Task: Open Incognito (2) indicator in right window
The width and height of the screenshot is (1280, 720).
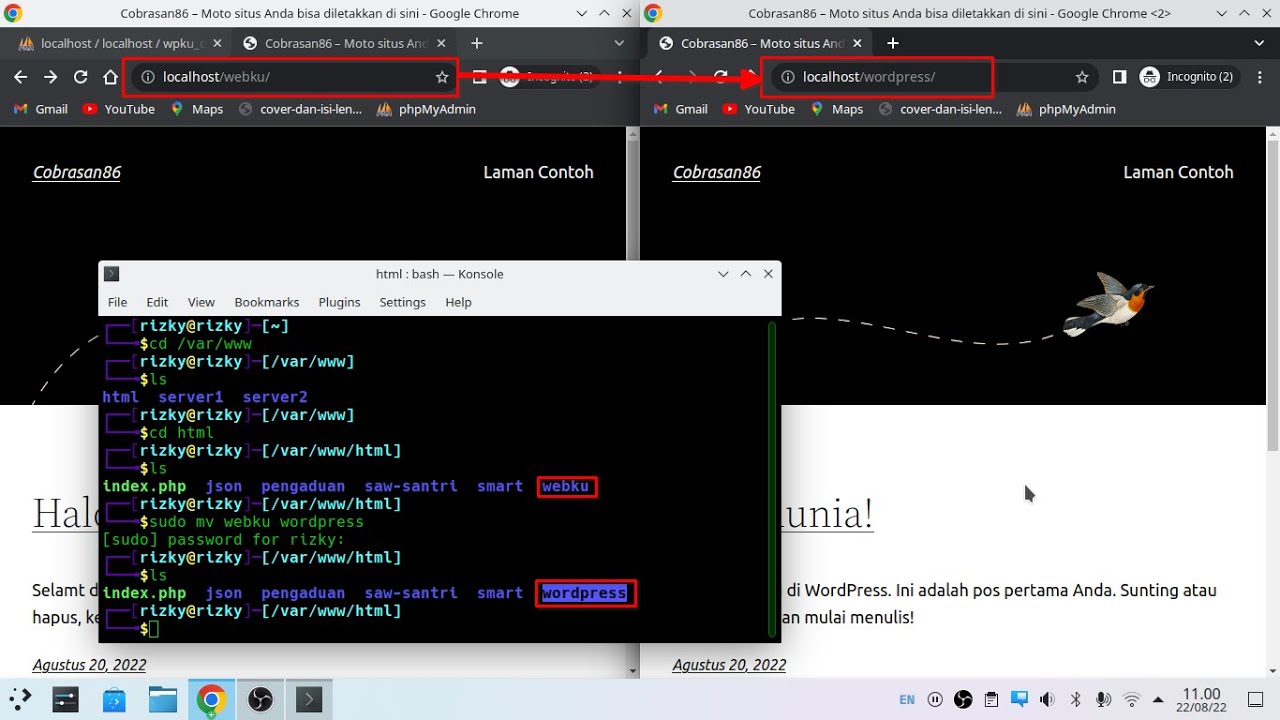Action: coord(1187,77)
